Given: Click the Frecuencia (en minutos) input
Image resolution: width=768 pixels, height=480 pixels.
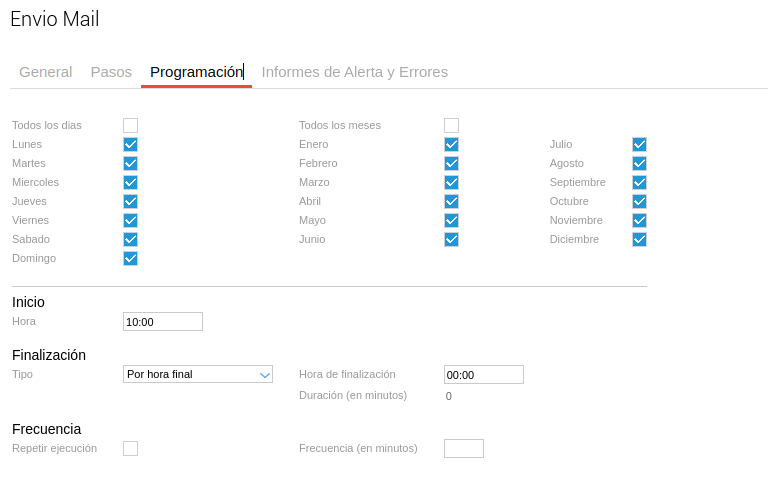Looking at the screenshot, I should (x=464, y=449).
